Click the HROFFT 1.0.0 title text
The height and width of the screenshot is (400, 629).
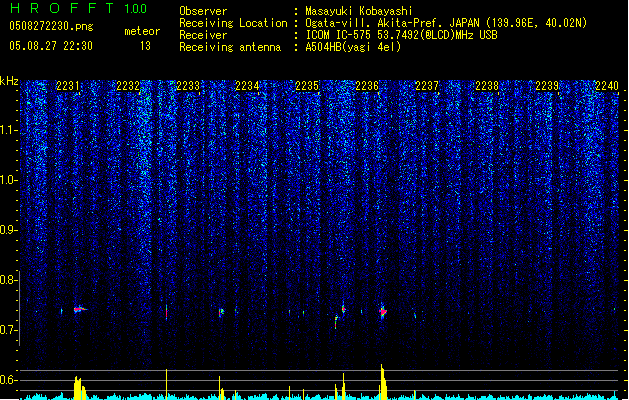[x=78, y=8]
